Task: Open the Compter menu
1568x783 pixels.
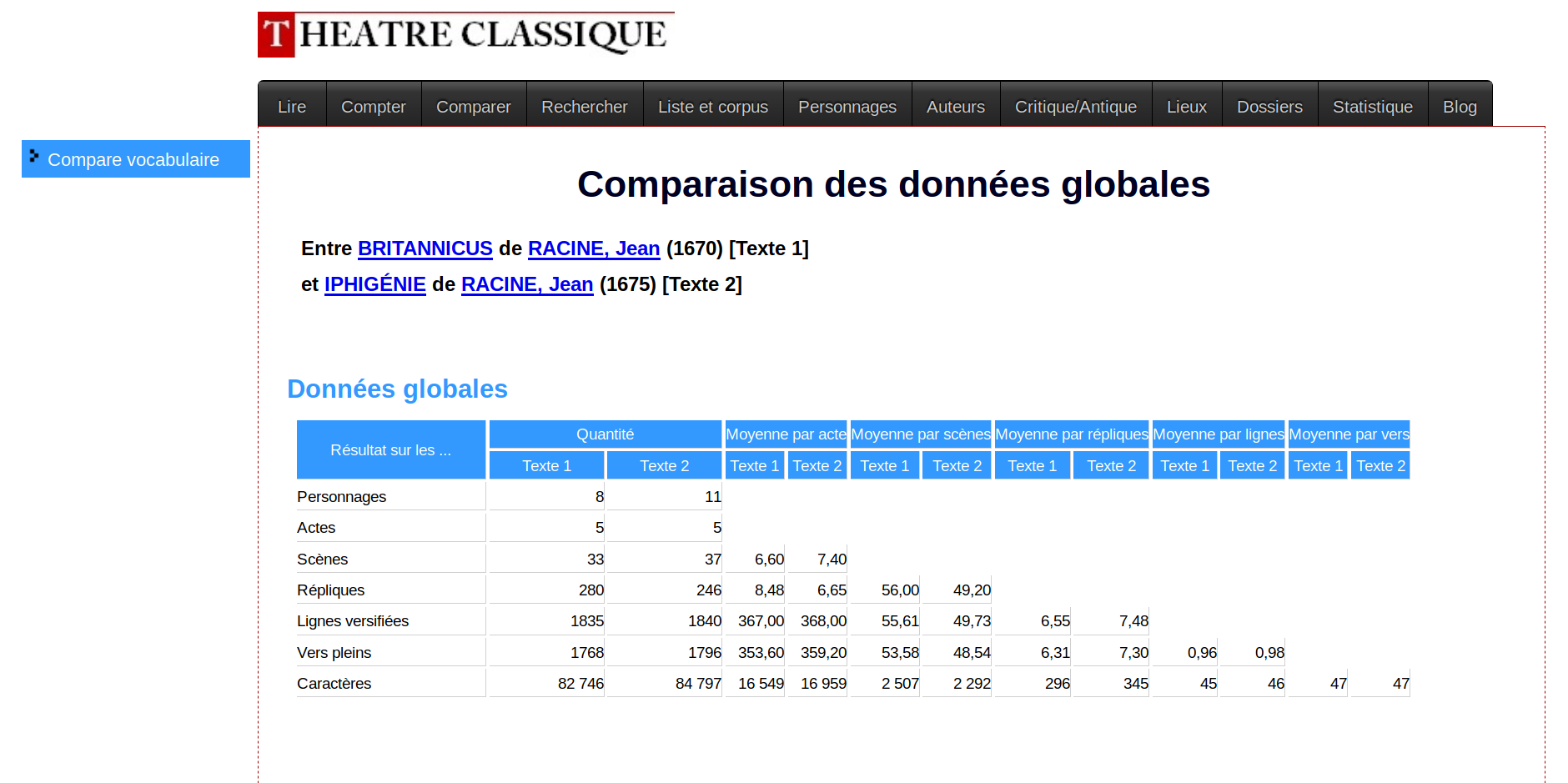Action: (x=374, y=107)
